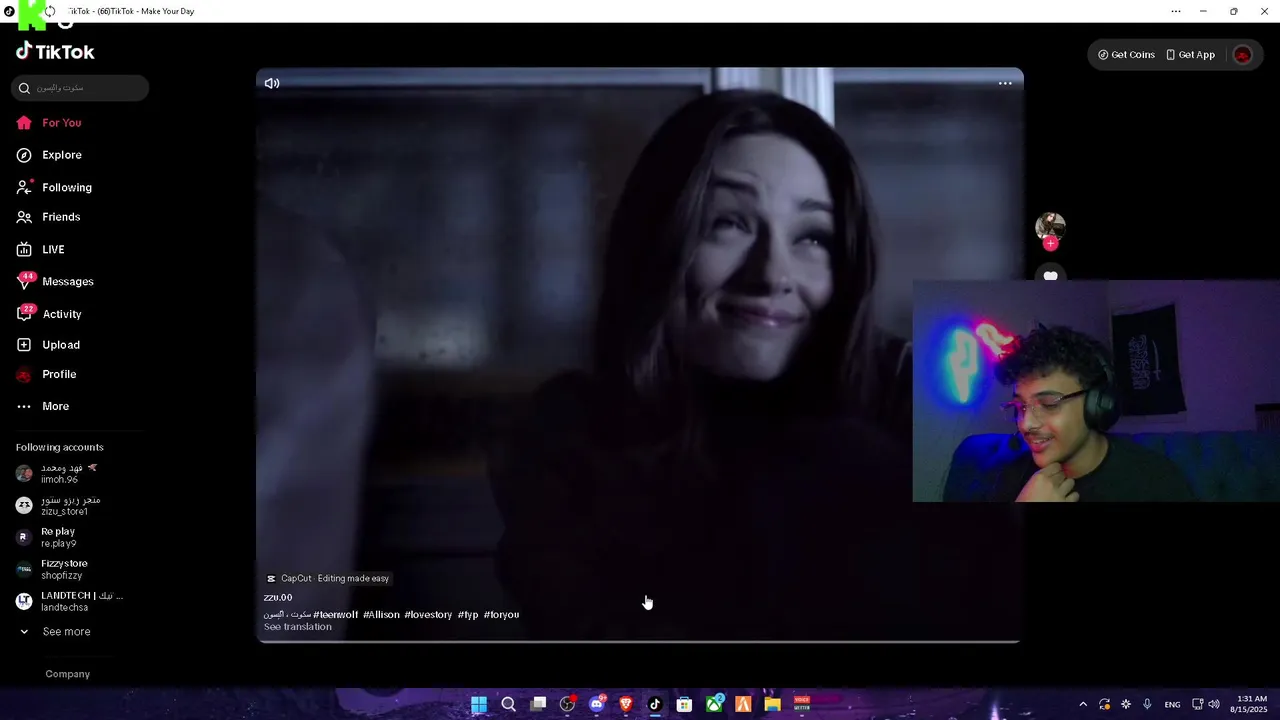The height and width of the screenshot is (720, 1280).
Task: Click the #Allison hashtag
Action: pyautogui.click(x=381, y=615)
